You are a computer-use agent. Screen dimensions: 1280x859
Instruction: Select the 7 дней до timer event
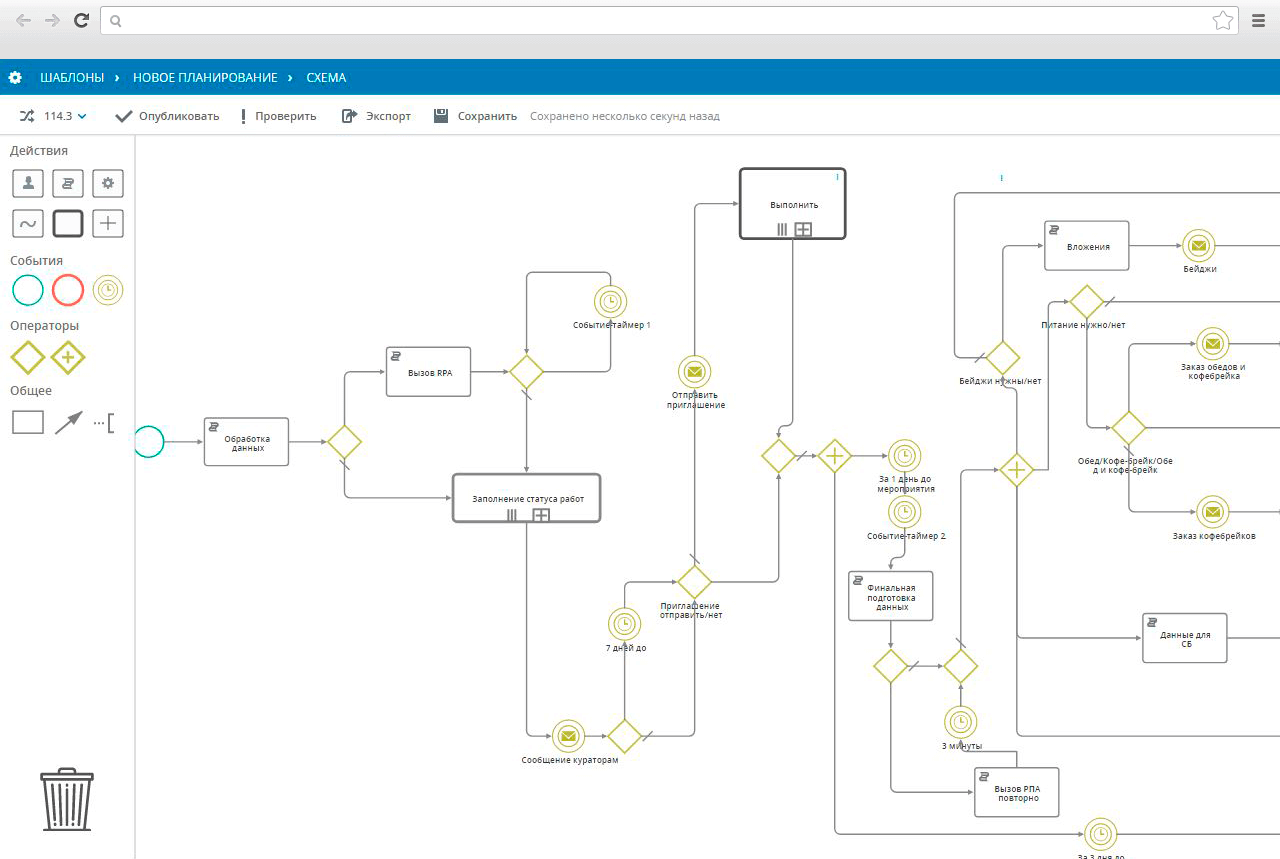point(624,624)
